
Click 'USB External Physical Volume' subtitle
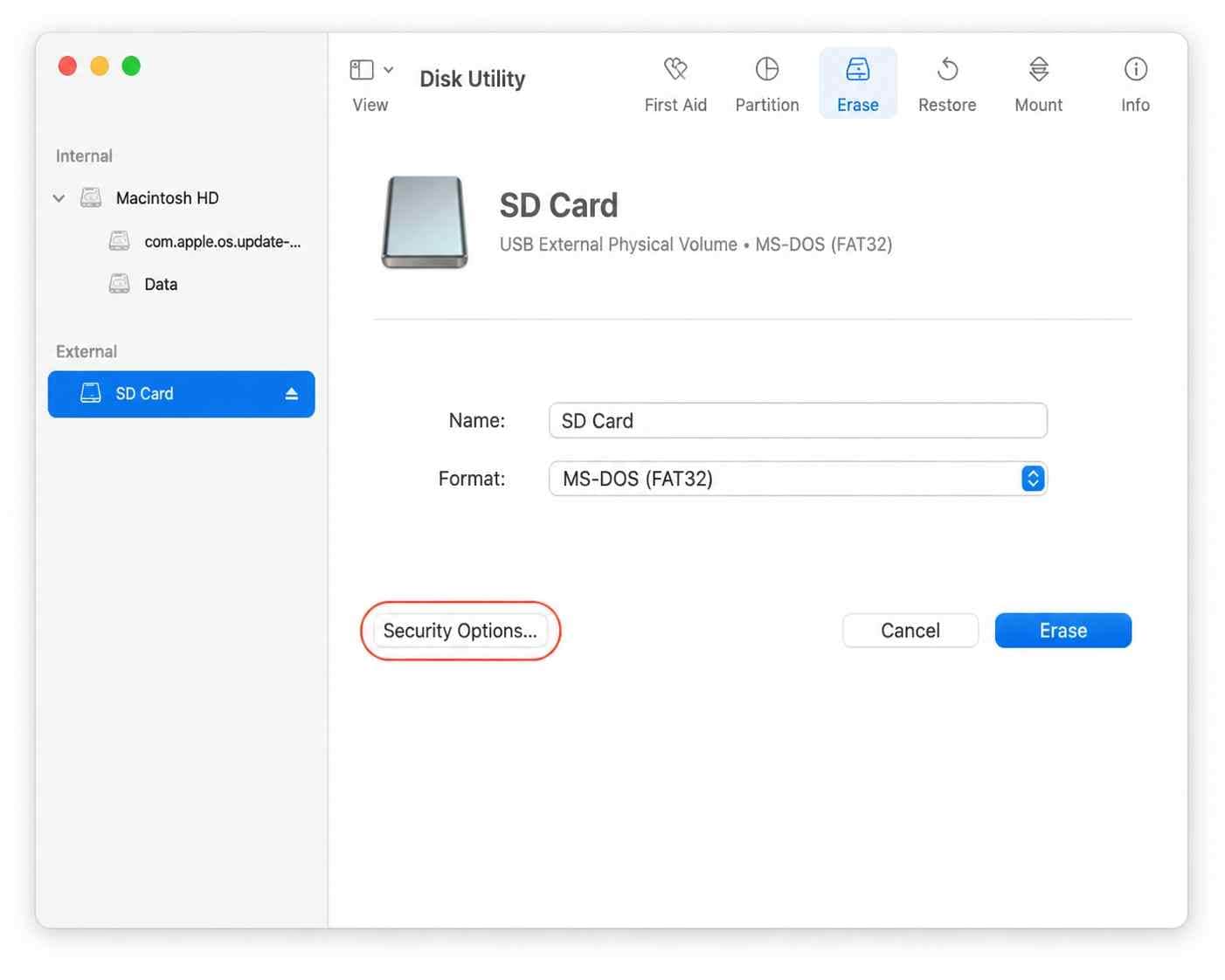(618, 245)
